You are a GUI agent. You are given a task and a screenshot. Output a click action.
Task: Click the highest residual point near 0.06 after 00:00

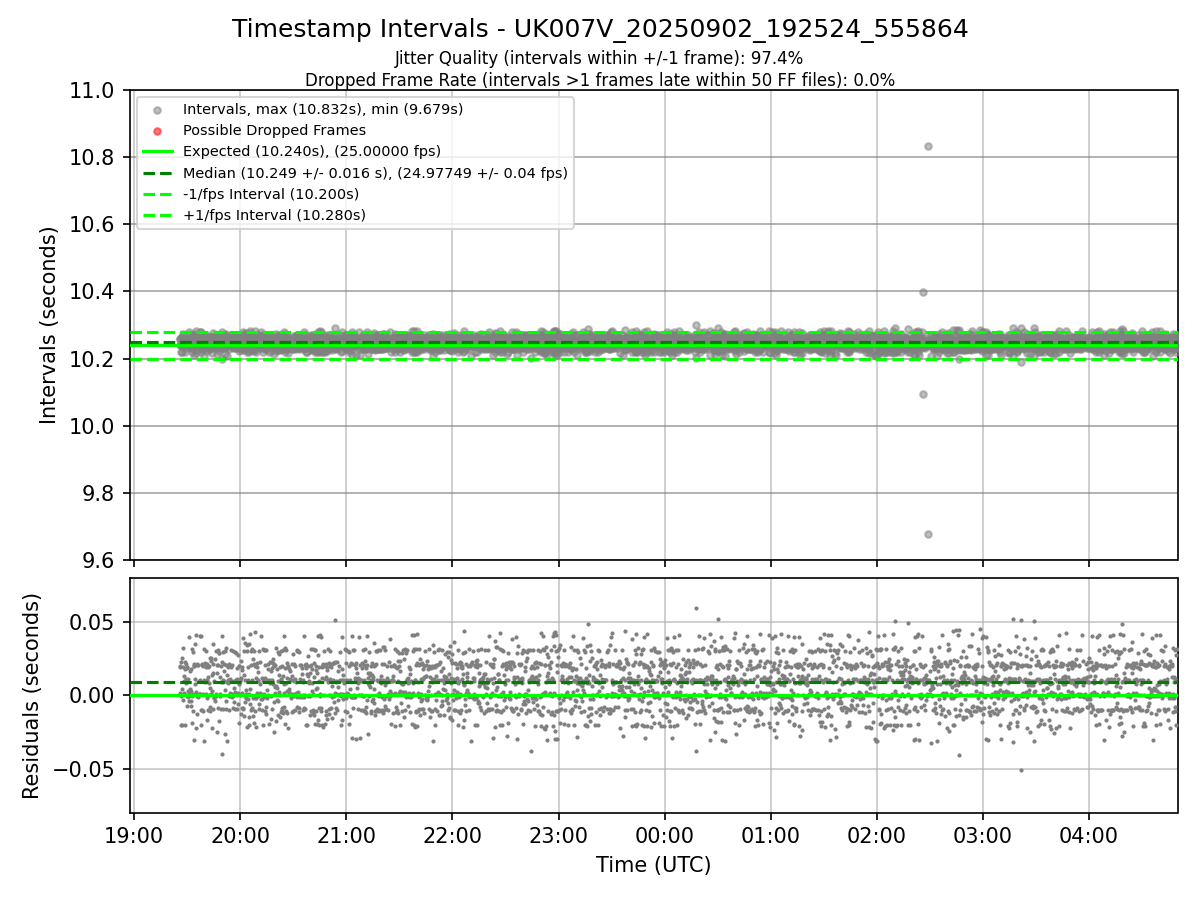pos(696,608)
